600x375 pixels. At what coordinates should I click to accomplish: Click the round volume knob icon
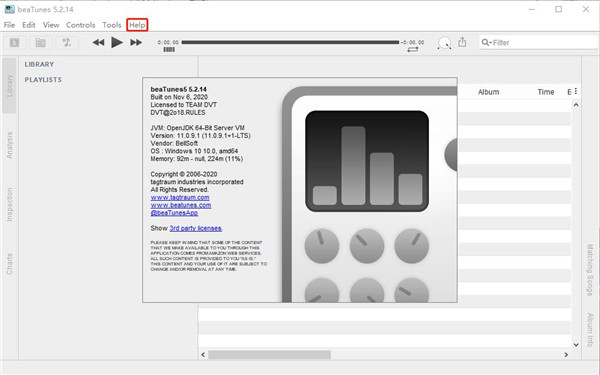[x=444, y=42]
